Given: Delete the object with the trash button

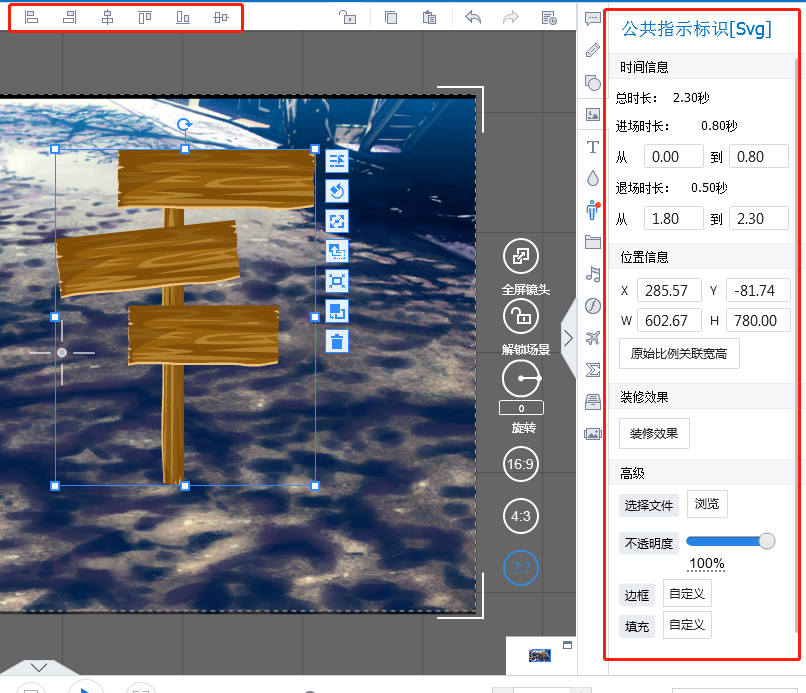Looking at the screenshot, I should [337, 341].
